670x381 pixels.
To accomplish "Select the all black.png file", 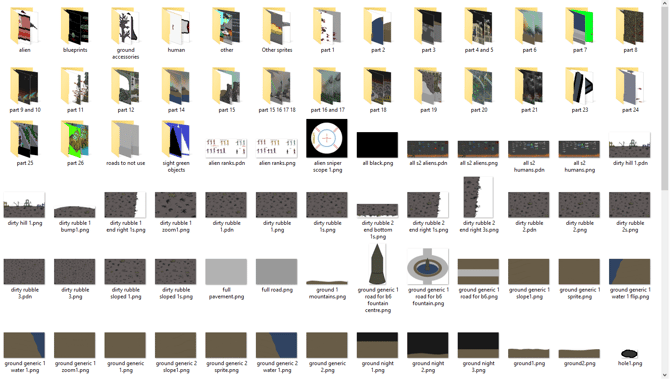I will pyautogui.click(x=377, y=145).
